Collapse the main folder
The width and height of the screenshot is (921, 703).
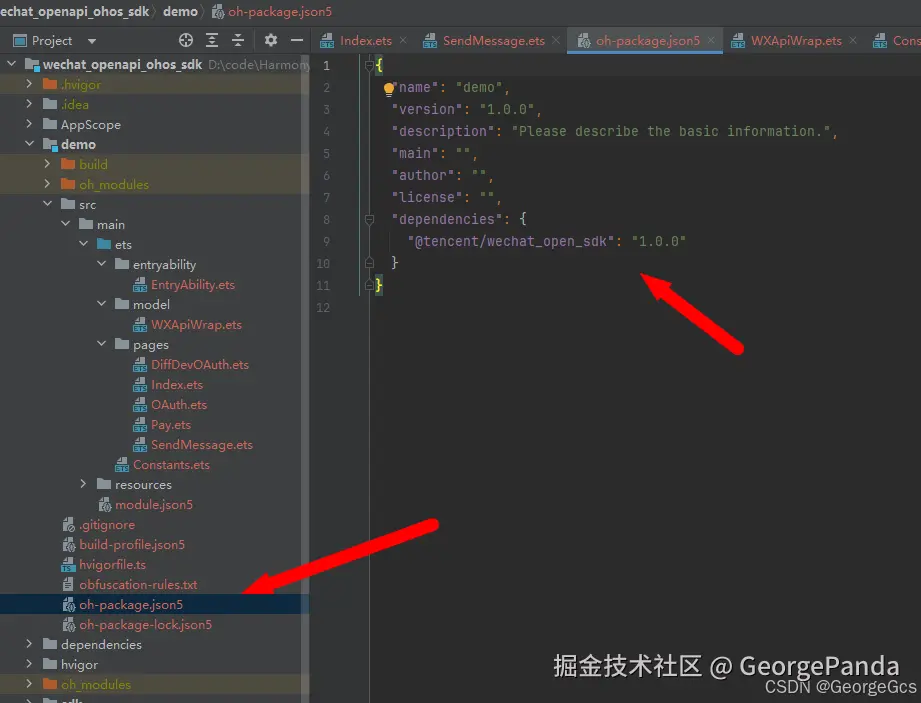point(65,224)
